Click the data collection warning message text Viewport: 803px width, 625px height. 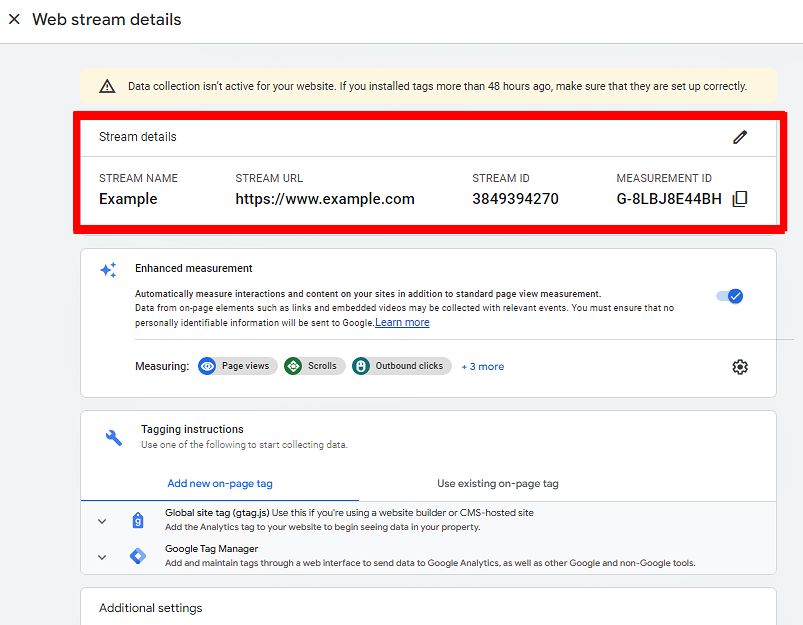click(437, 86)
